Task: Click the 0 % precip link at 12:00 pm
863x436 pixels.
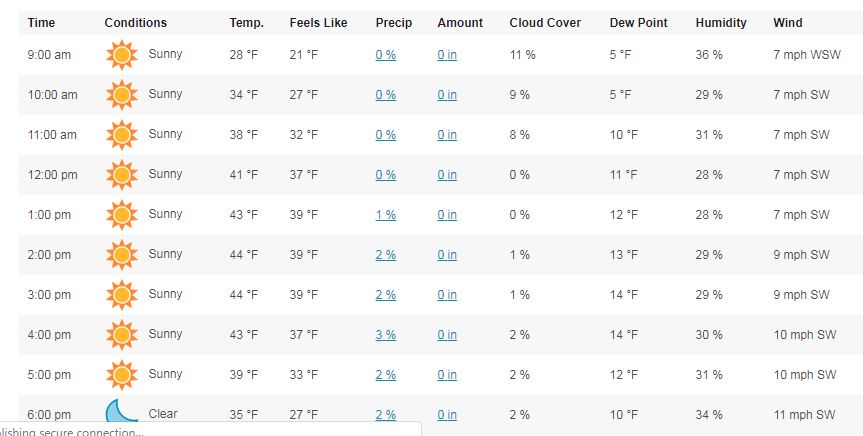Action: [x=386, y=175]
